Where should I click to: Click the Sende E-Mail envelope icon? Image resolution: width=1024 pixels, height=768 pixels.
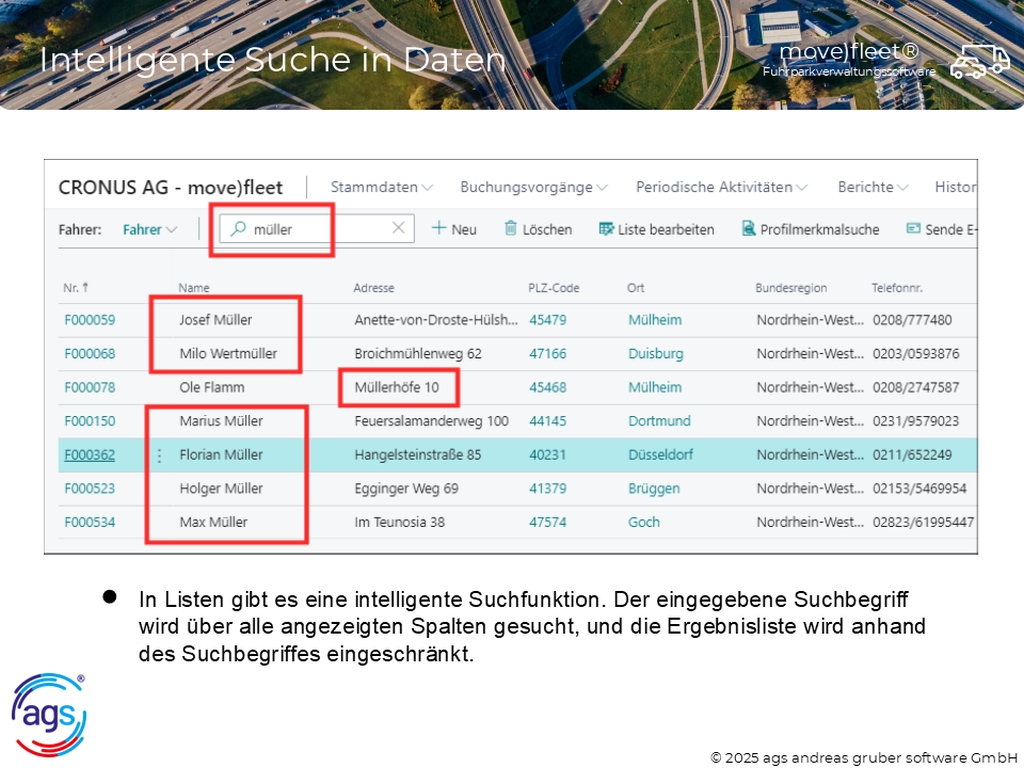[x=913, y=229]
